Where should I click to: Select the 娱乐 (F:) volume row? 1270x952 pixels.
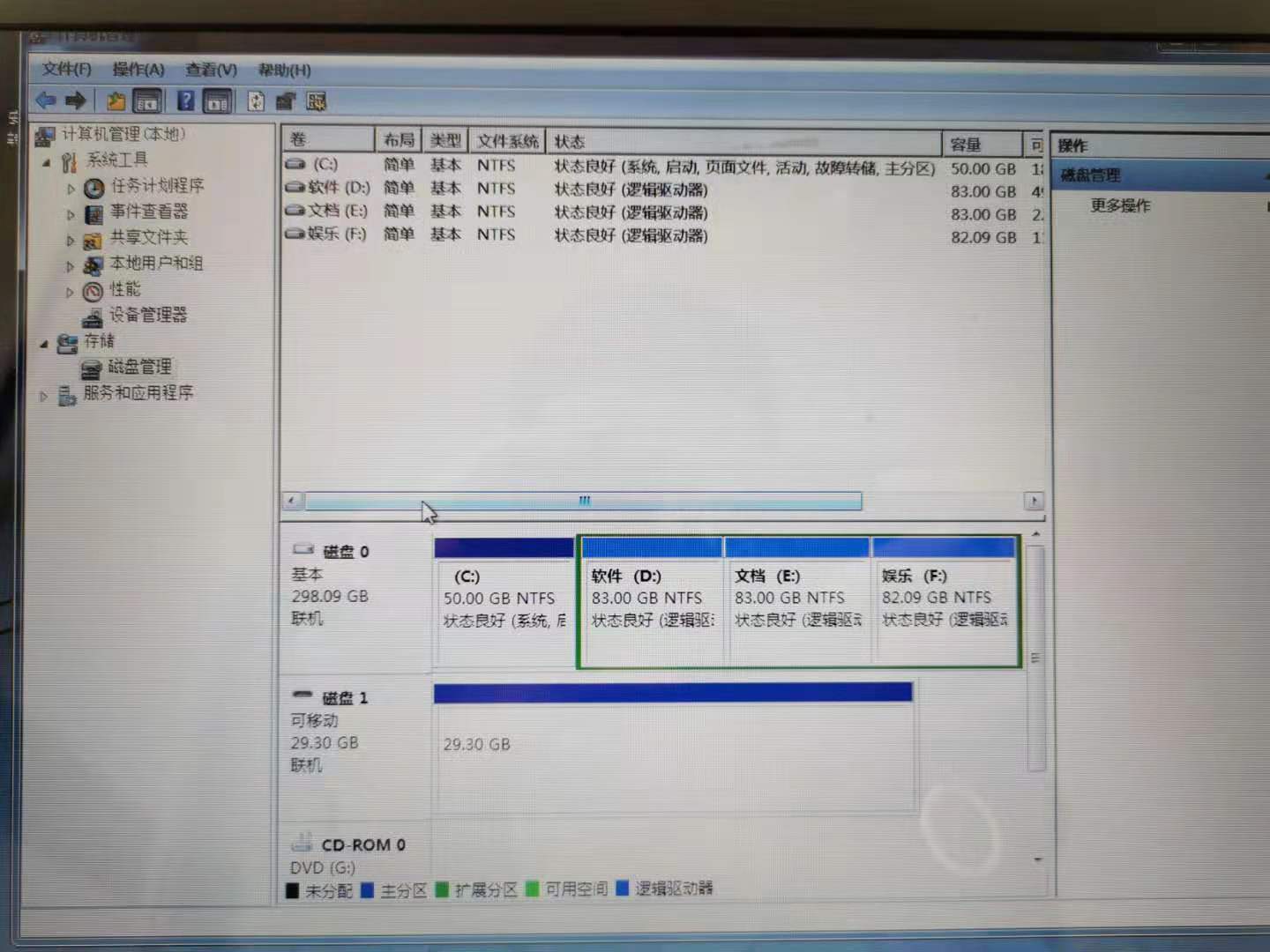[x=662, y=235]
